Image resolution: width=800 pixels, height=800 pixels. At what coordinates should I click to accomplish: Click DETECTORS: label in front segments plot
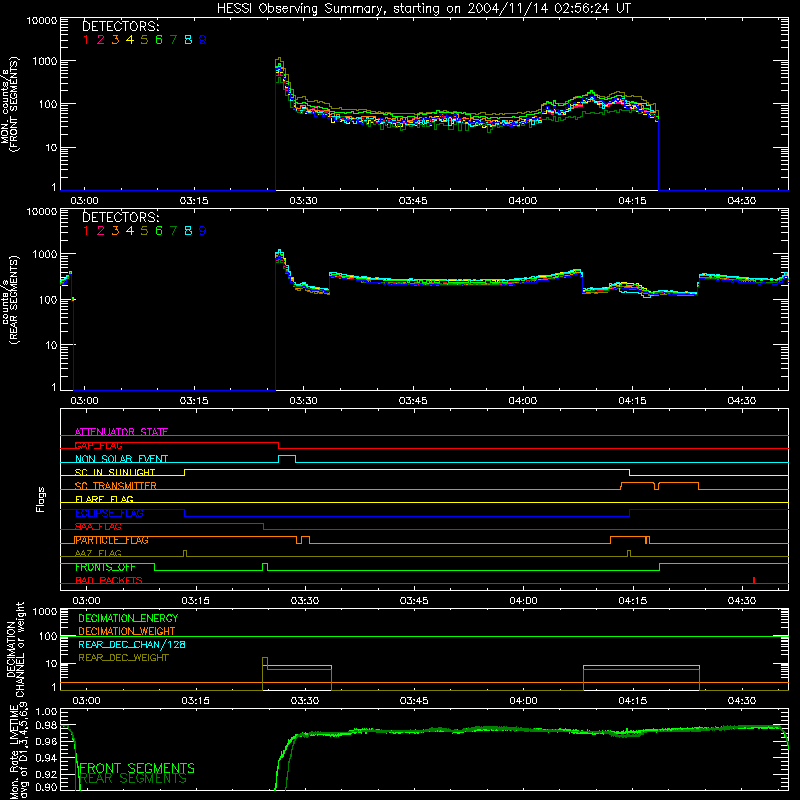pyautogui.click(x=121, y=26)
